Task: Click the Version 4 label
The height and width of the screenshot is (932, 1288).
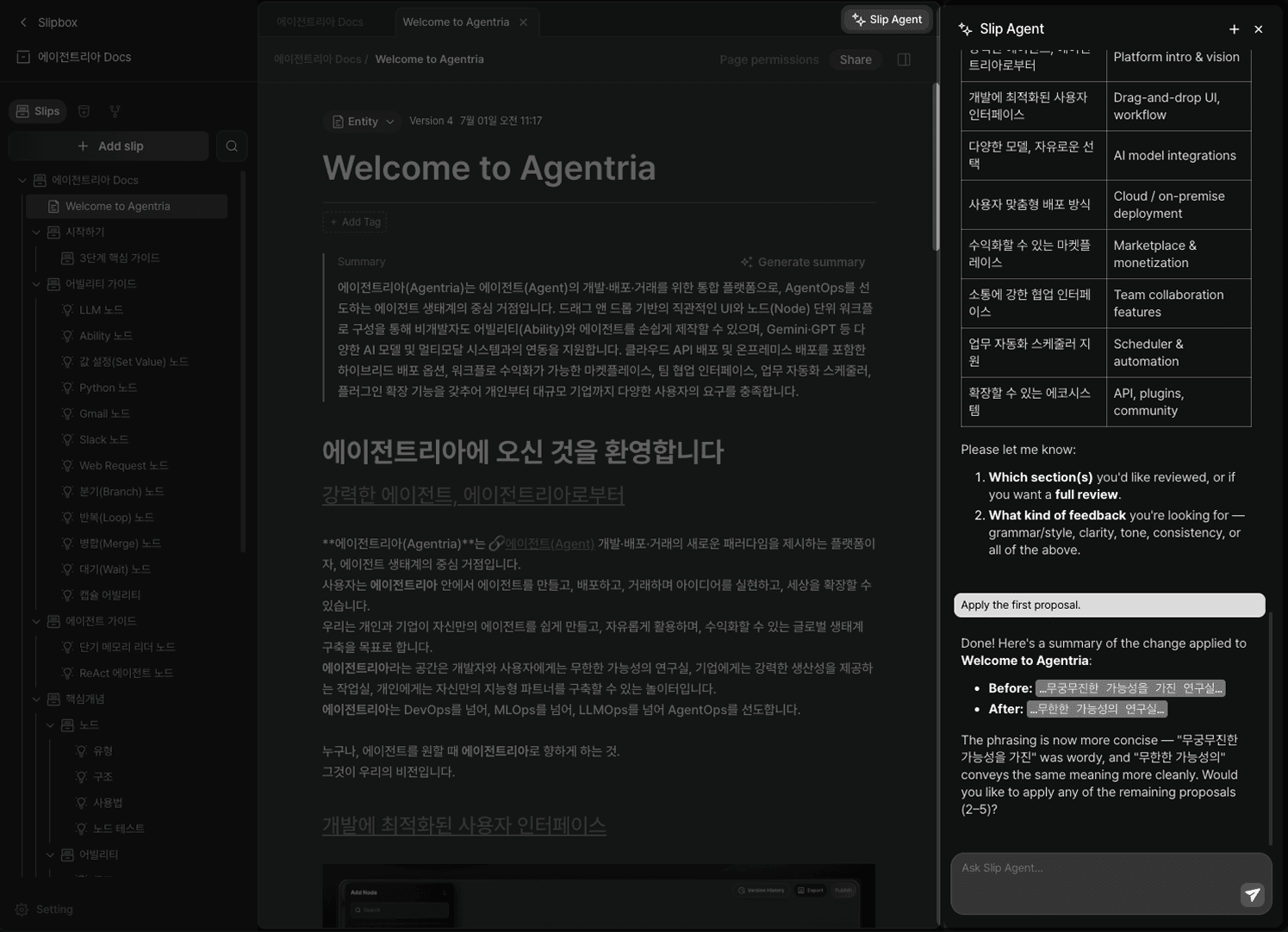Action: click(431, 121)
